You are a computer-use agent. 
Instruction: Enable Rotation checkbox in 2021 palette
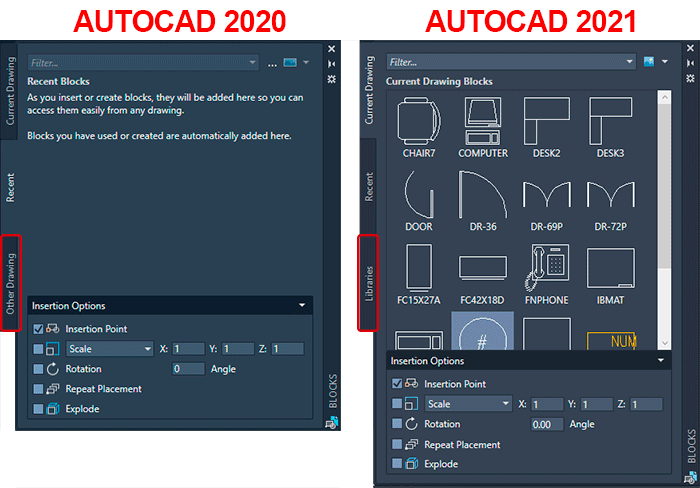[397, 423]
